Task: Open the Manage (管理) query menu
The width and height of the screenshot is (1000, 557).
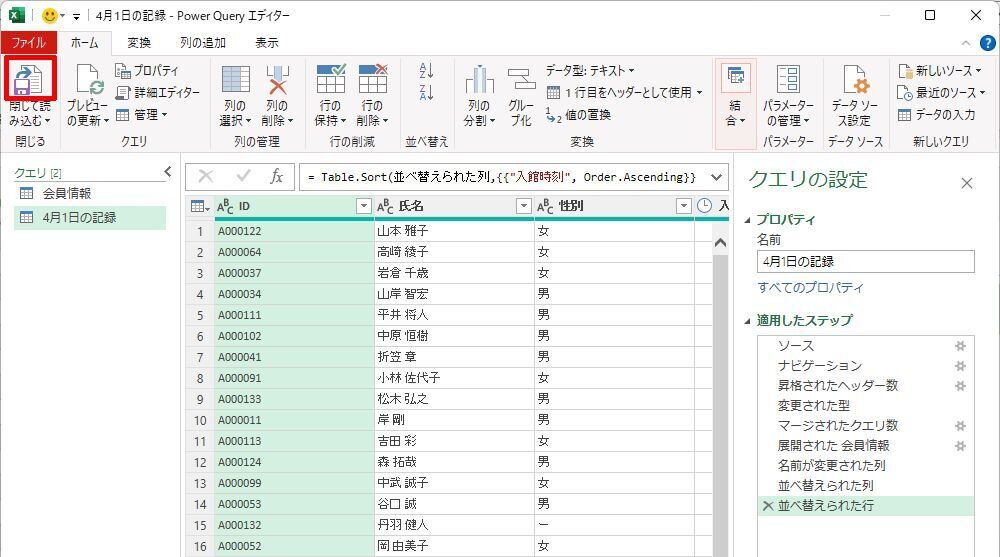Action: (142, 115)
